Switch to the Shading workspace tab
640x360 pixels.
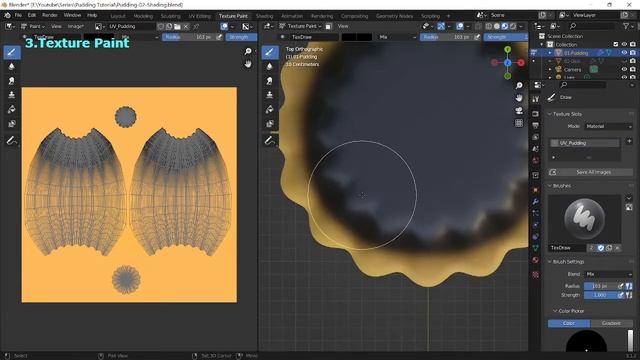point(264,16)
